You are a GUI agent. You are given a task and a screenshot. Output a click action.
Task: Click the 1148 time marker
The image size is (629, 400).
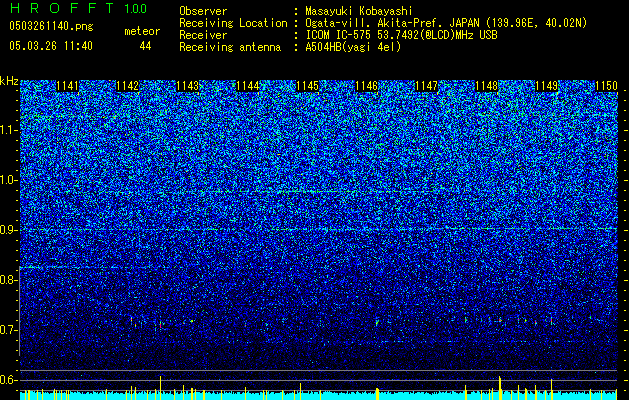(x=486, y=86)
